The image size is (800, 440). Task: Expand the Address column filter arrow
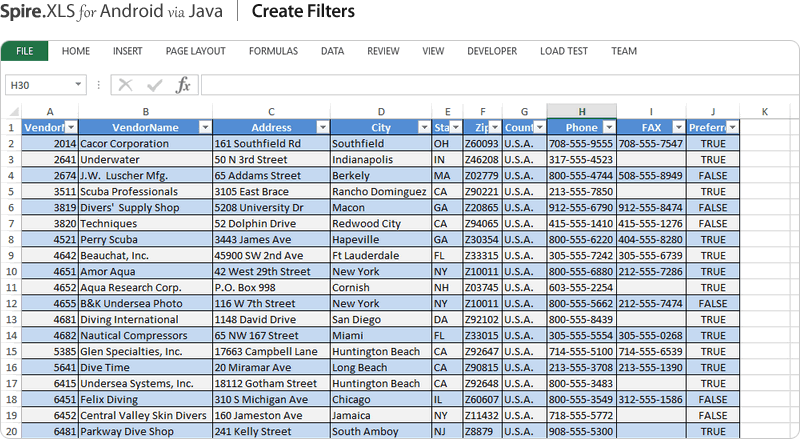322,128
